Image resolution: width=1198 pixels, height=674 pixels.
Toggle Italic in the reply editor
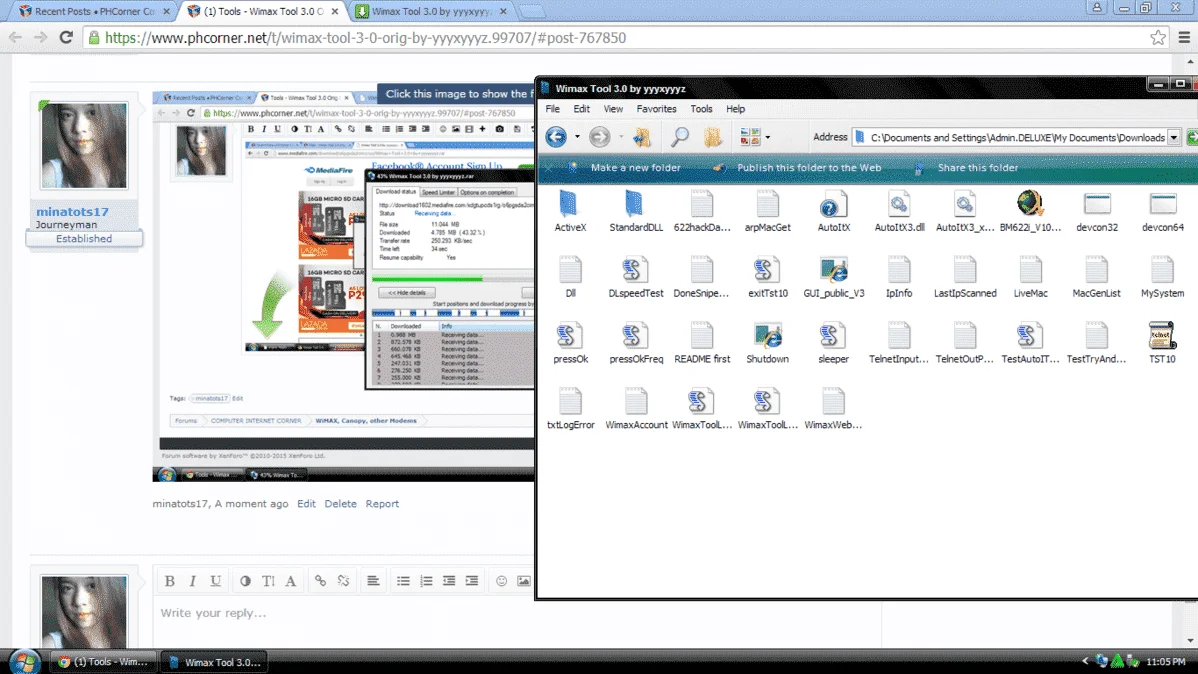point(193,582)
